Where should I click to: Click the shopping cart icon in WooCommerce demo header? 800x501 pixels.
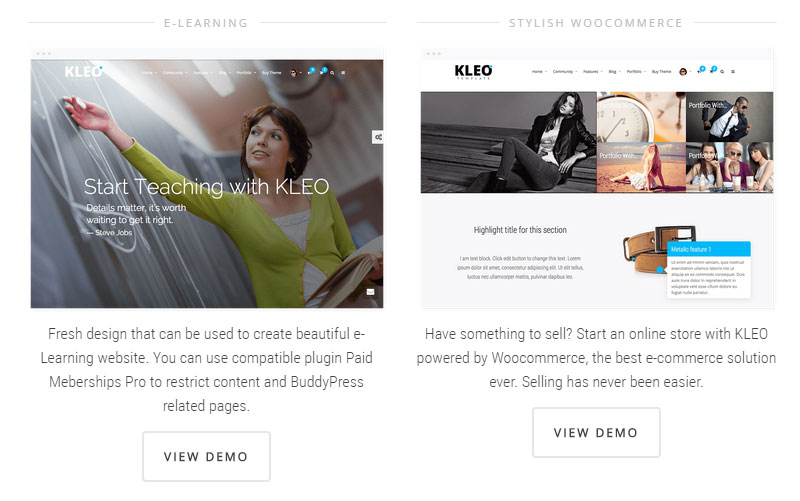click(x=711, y=71)
